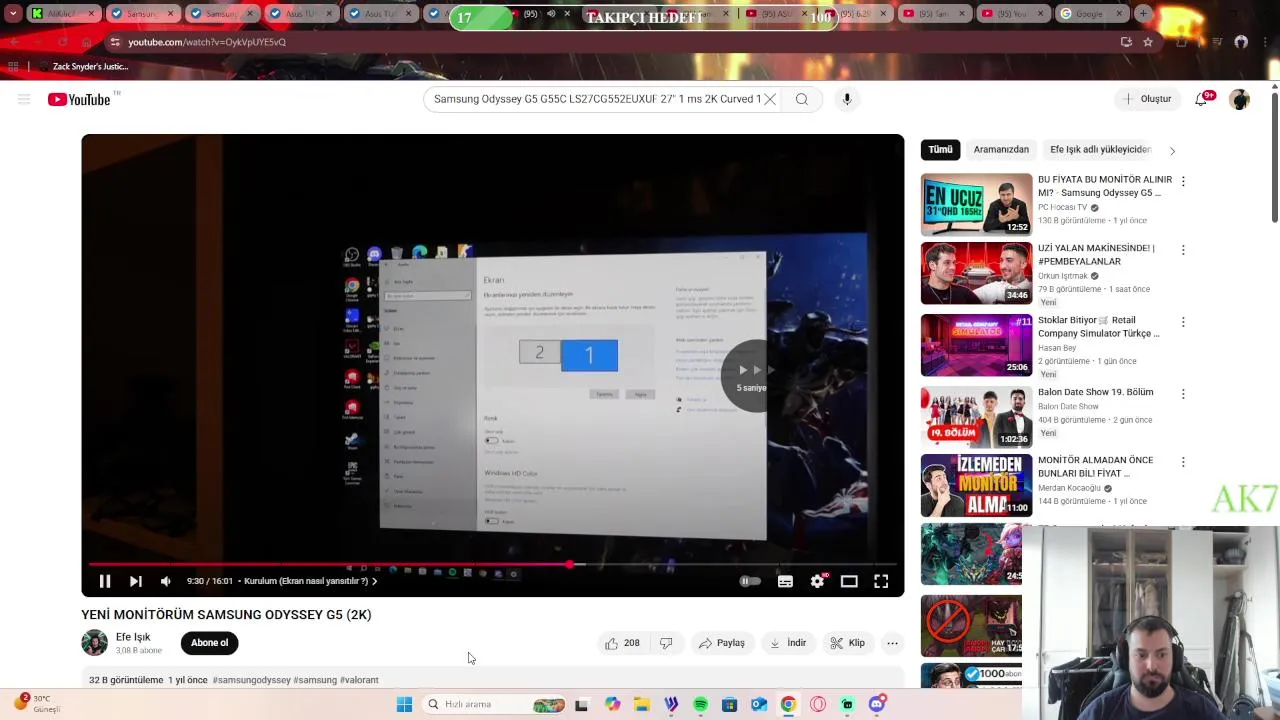Open Outlook from the taskbar
The width and height of the screenshot is (1280, 720).
pos(759,704)
